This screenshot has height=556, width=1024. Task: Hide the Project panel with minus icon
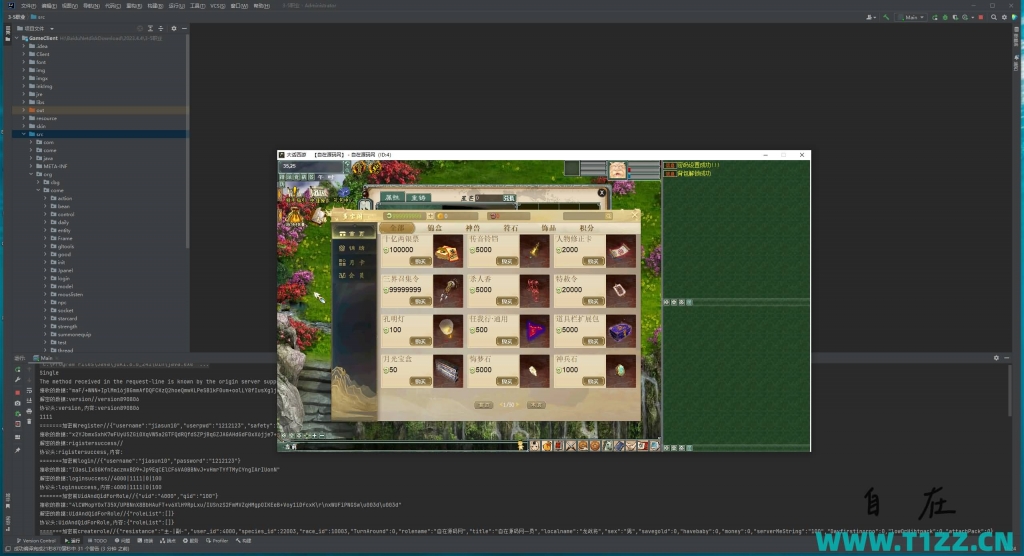coord(184,29)
